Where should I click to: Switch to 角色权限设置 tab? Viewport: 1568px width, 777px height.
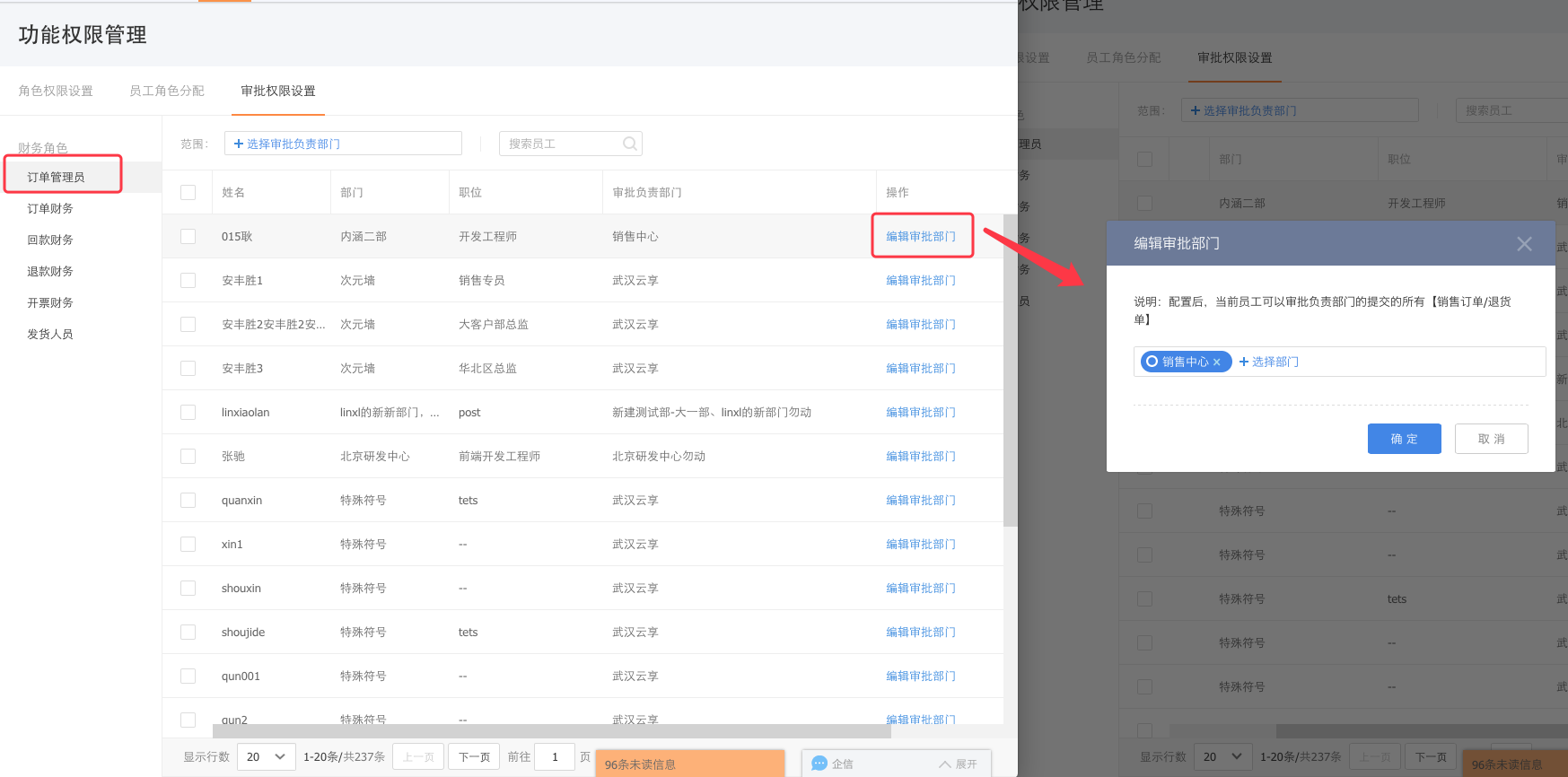point(56,91)
